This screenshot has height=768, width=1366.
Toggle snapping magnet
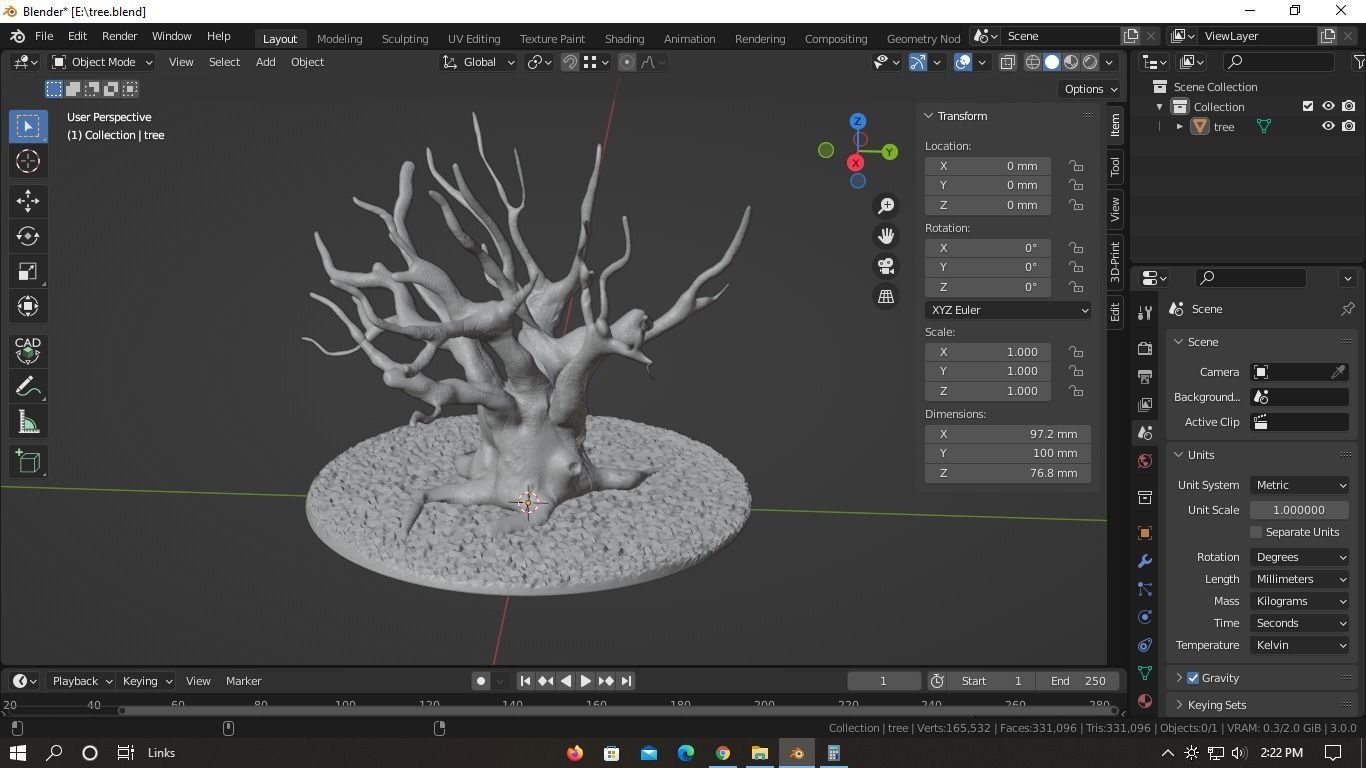click(x=570, y=62)
